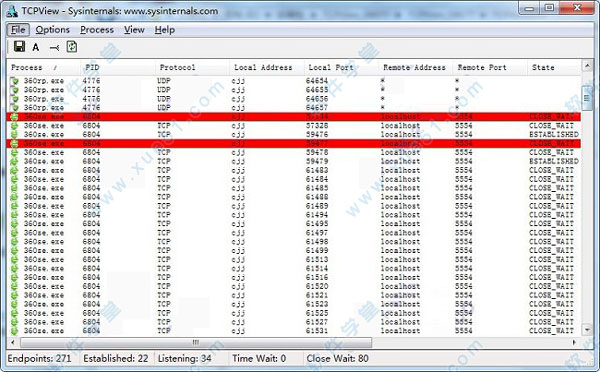Click the 360rp.exe icon for port 64654
The height and width of the screenshot is (372, 600).
(15, 81)
